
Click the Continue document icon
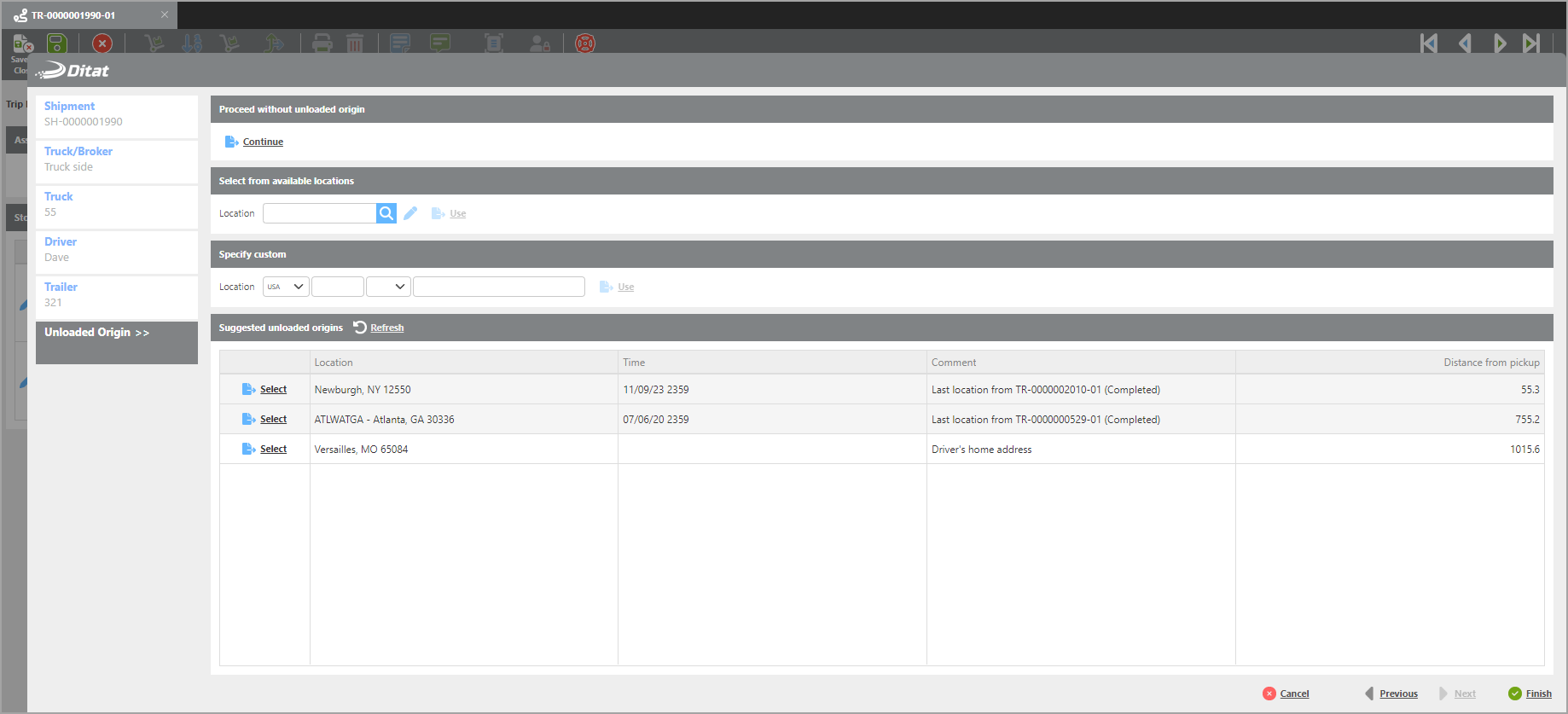click(231, 142)
